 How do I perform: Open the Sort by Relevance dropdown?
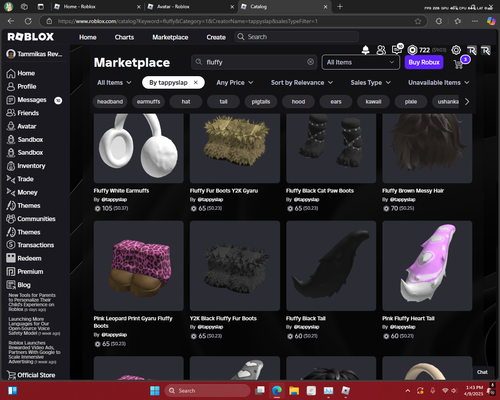[302, 82]
